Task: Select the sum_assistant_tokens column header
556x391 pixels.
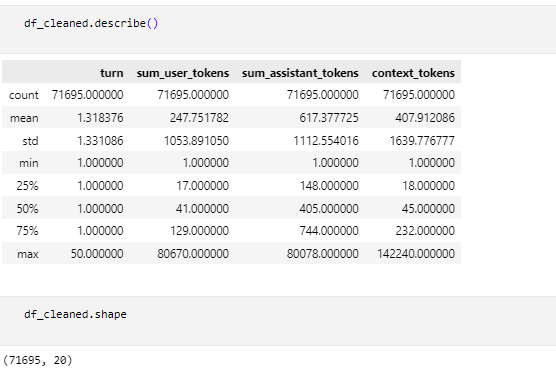Action: [x=300, y=73]
